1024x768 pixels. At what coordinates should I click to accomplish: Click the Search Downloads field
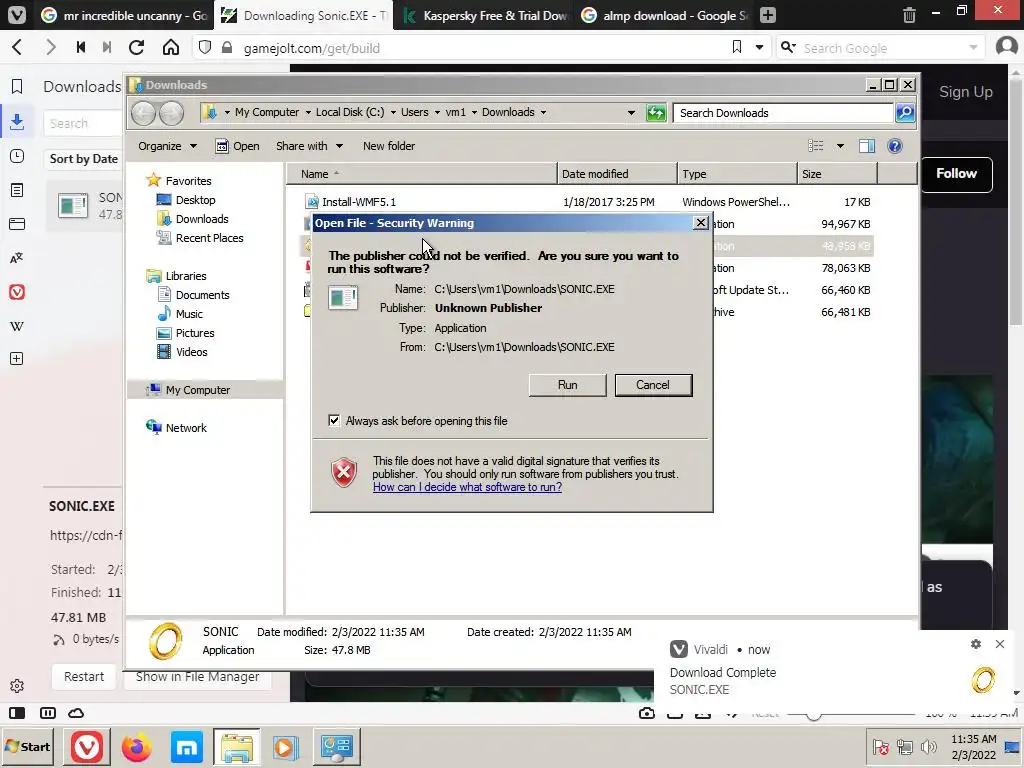tap(782, 113)
